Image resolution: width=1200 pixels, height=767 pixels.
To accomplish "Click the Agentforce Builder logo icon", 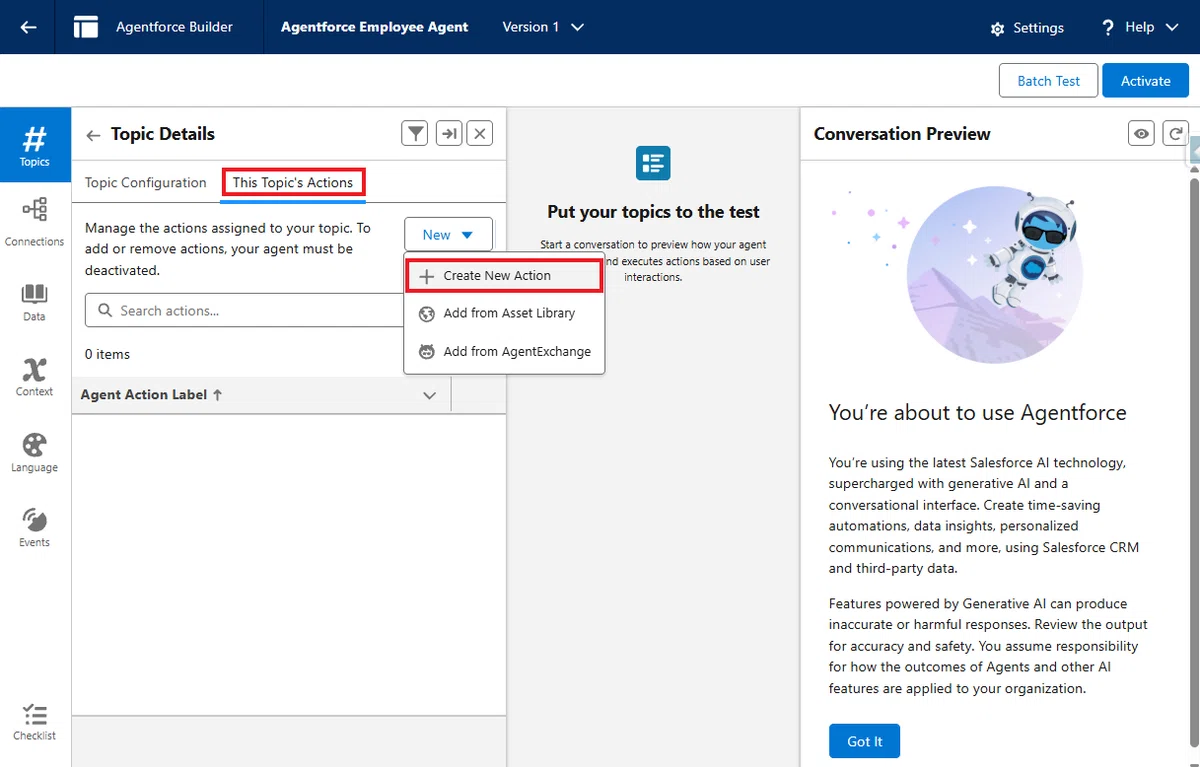I will 86,27.
